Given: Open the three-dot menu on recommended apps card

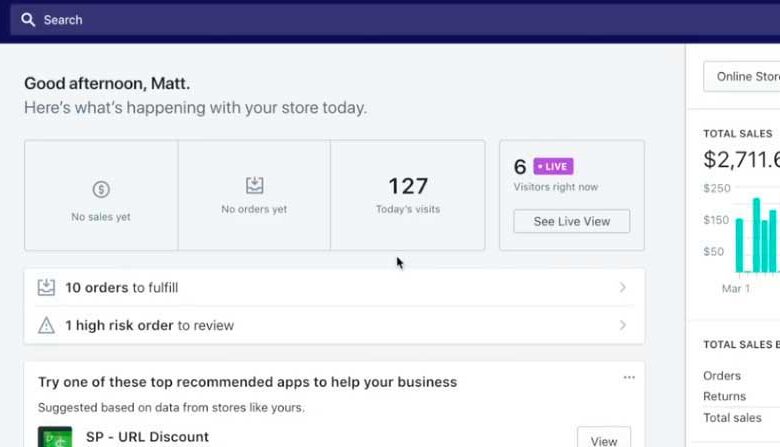Looking at the screenshot, I should [x=628, y=378].
